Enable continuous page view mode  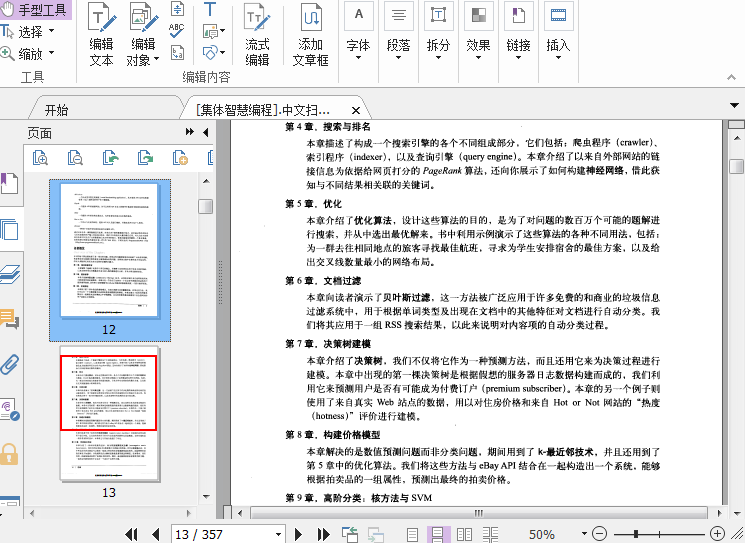click(437, 534)
